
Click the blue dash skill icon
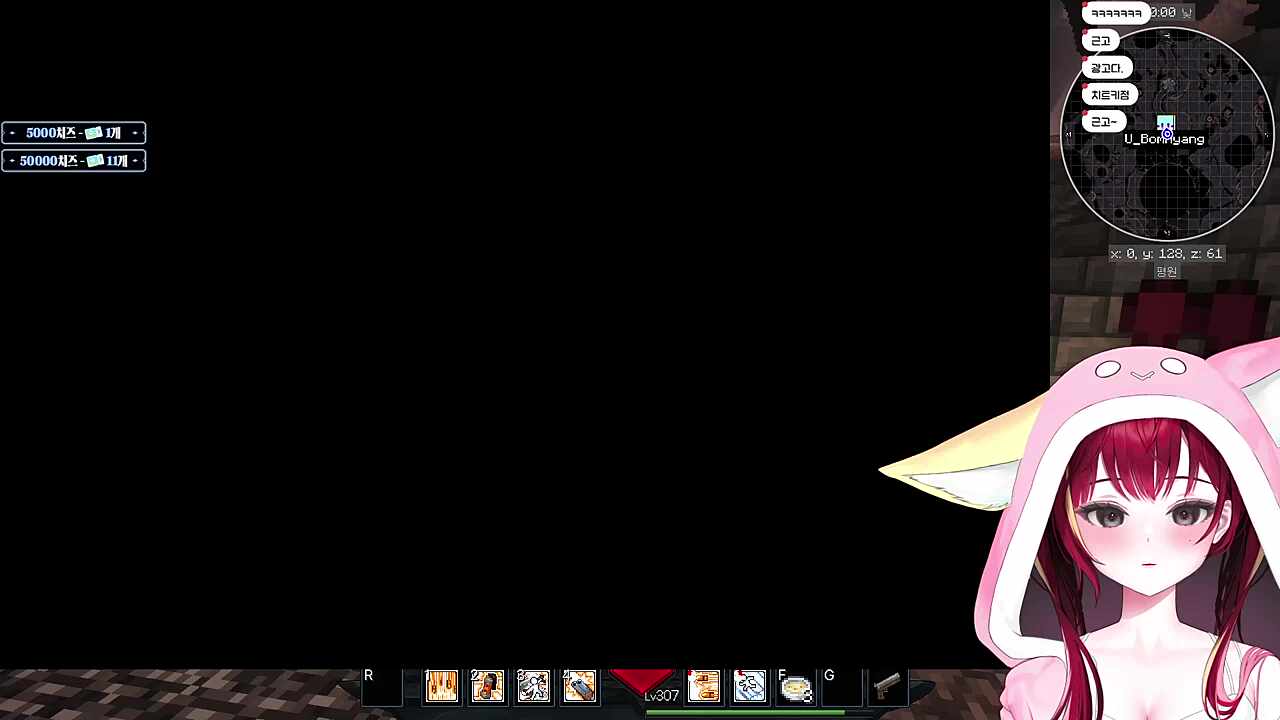pos(750,686)
